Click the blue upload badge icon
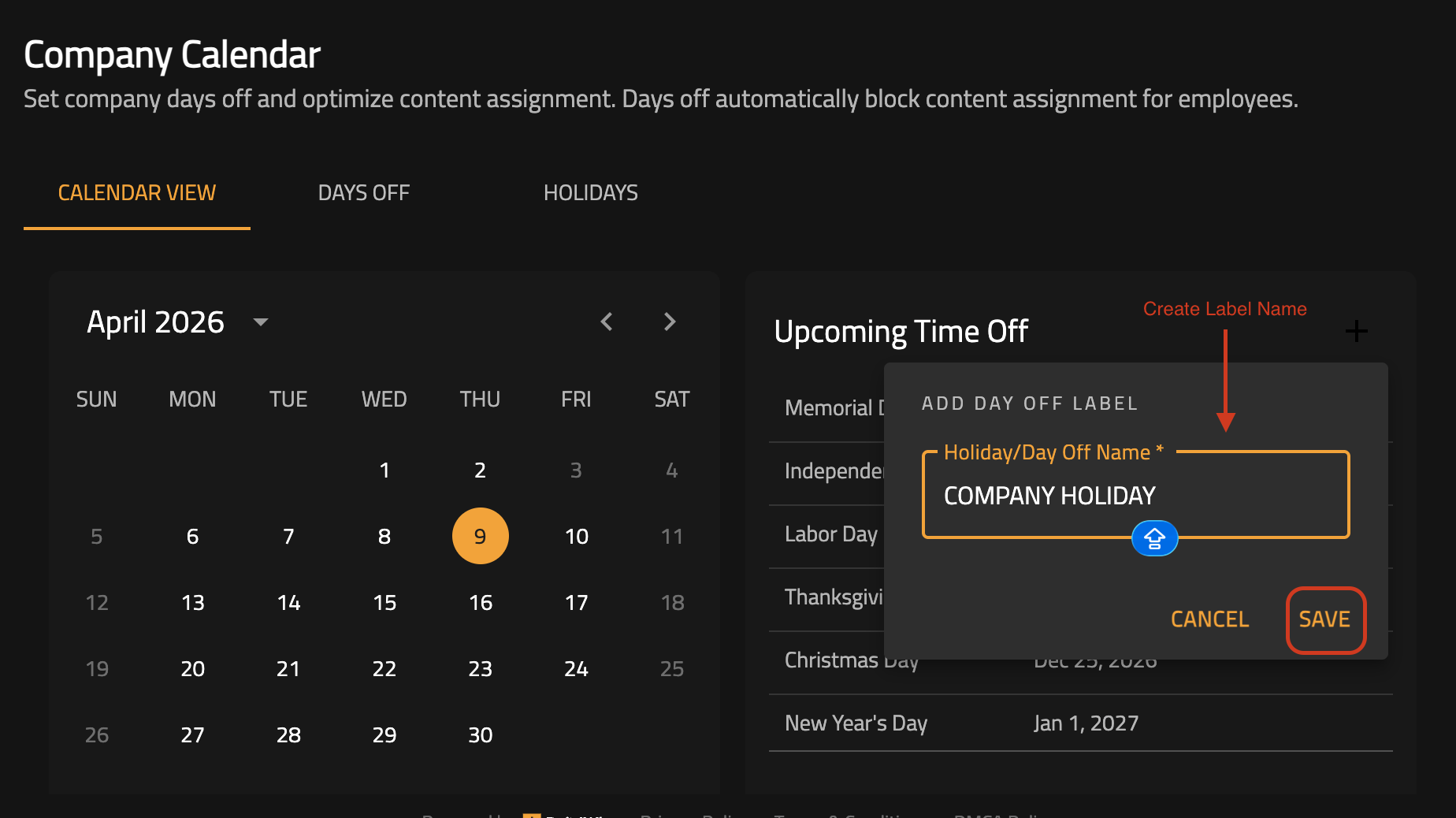This screenshot has width=1456, height=818. (1154, 538)
